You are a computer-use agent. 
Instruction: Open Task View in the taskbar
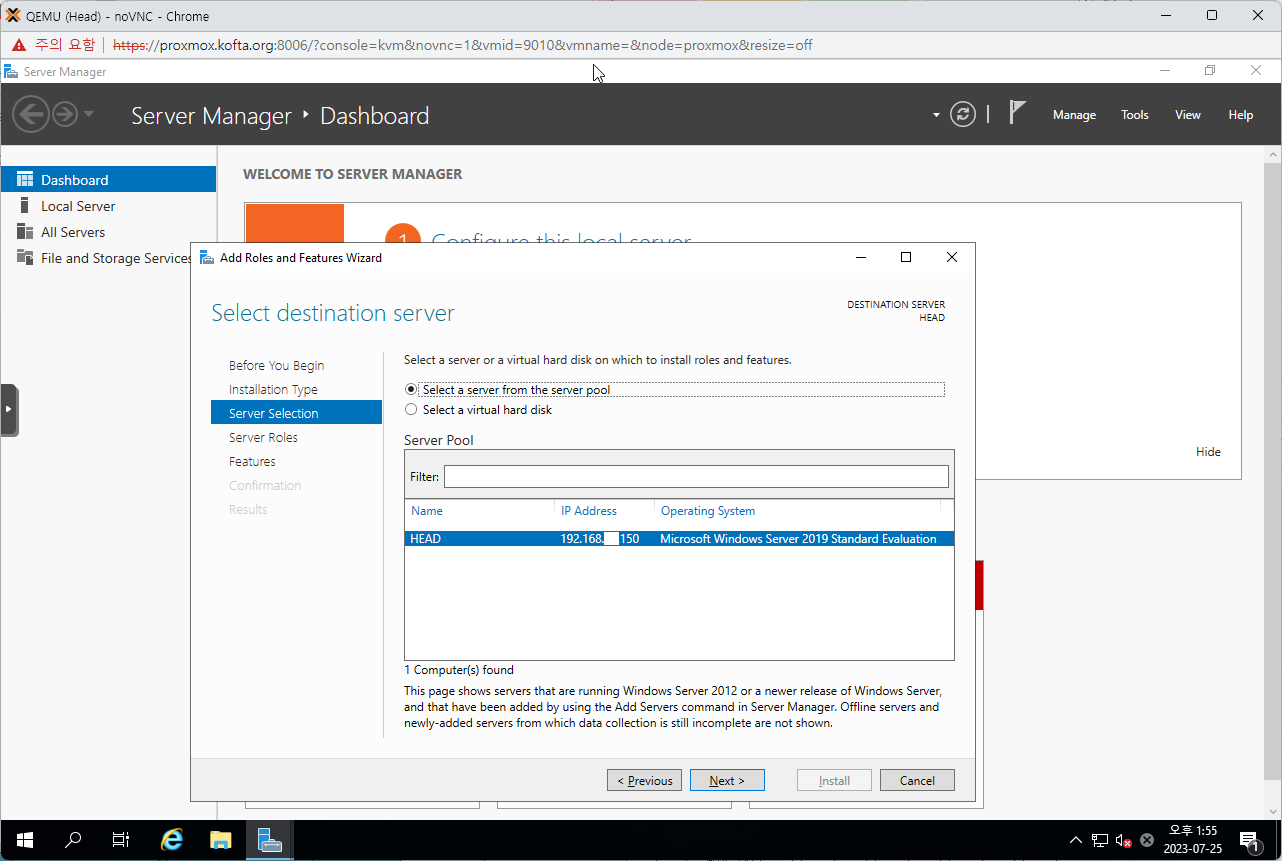click(121, 840)
